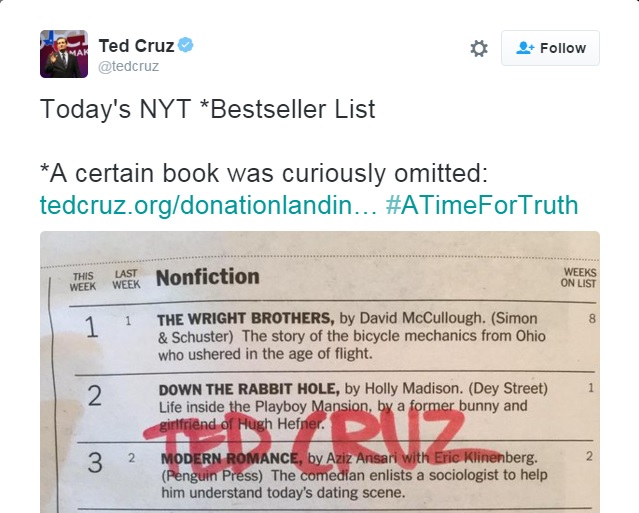Image resolution: width=639 pixels, height=513 pixels.
Task: Select the #ATimeForTruth hashtag
Action: 482,205
